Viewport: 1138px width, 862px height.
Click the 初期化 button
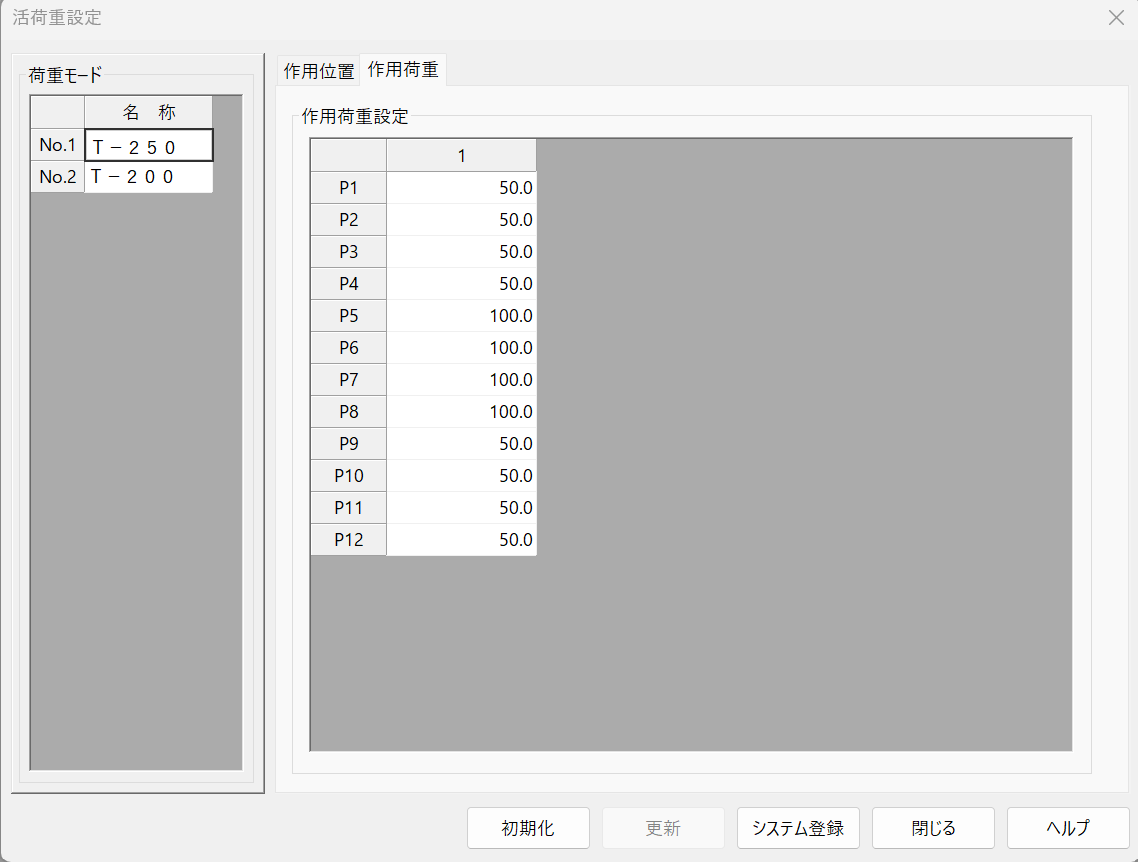tap(528, 828)
